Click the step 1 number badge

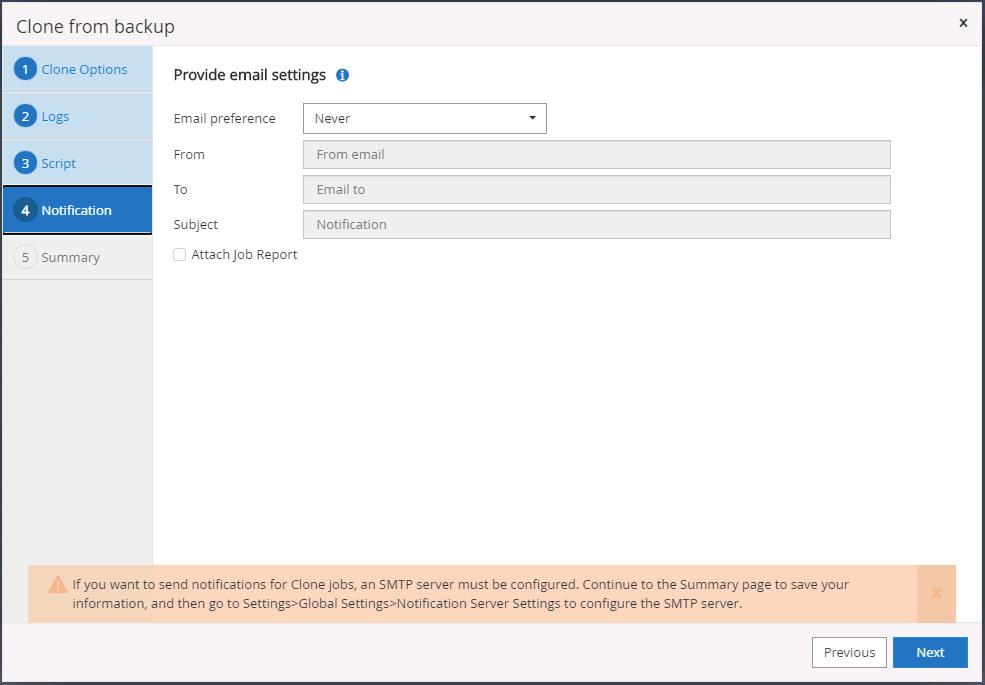pyautogui.click(x=25, y=70)
